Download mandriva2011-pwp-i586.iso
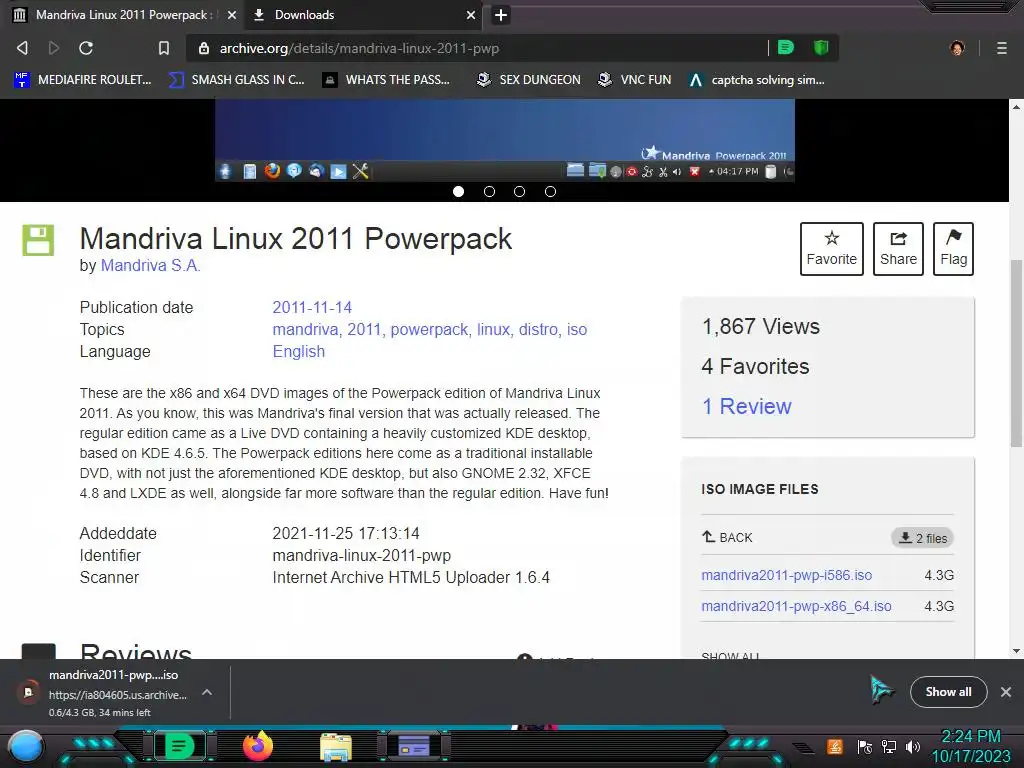Screen dimensions: 1024x768 tap(786, 575)
